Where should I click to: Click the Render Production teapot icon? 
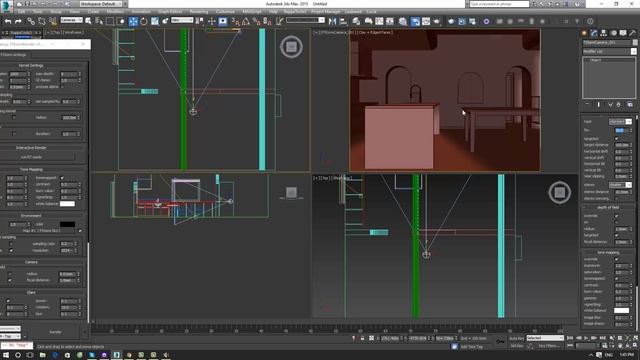(x=436, y=21)
